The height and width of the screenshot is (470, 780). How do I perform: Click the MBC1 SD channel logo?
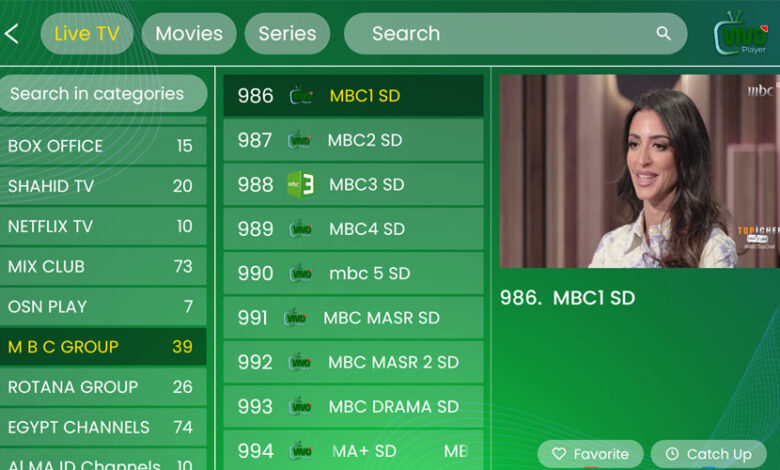point(301,96)
